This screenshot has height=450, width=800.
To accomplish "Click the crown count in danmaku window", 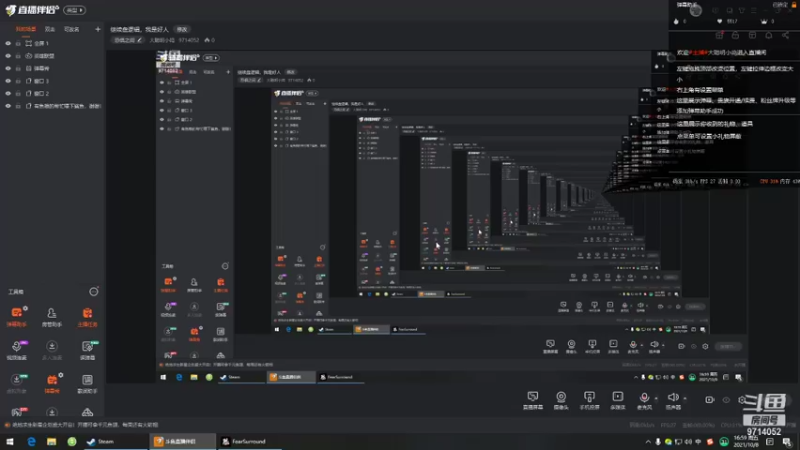I will click(768, 21).
